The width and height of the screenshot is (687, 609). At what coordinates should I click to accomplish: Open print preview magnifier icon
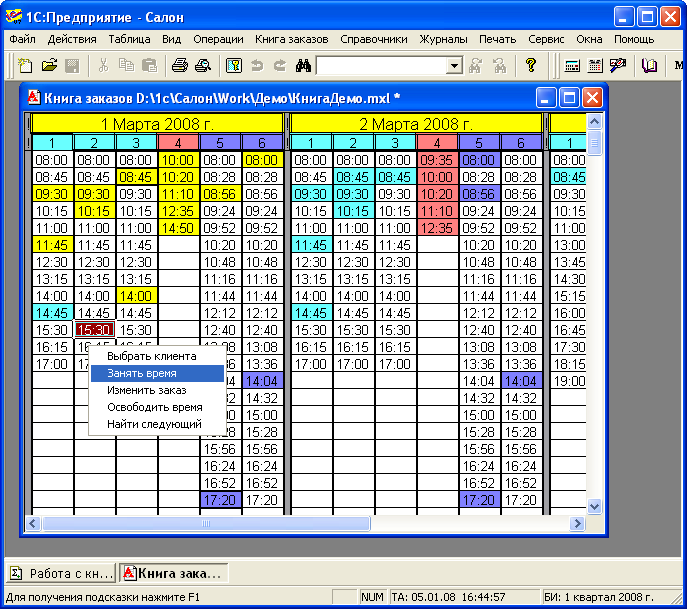[203, 66]
